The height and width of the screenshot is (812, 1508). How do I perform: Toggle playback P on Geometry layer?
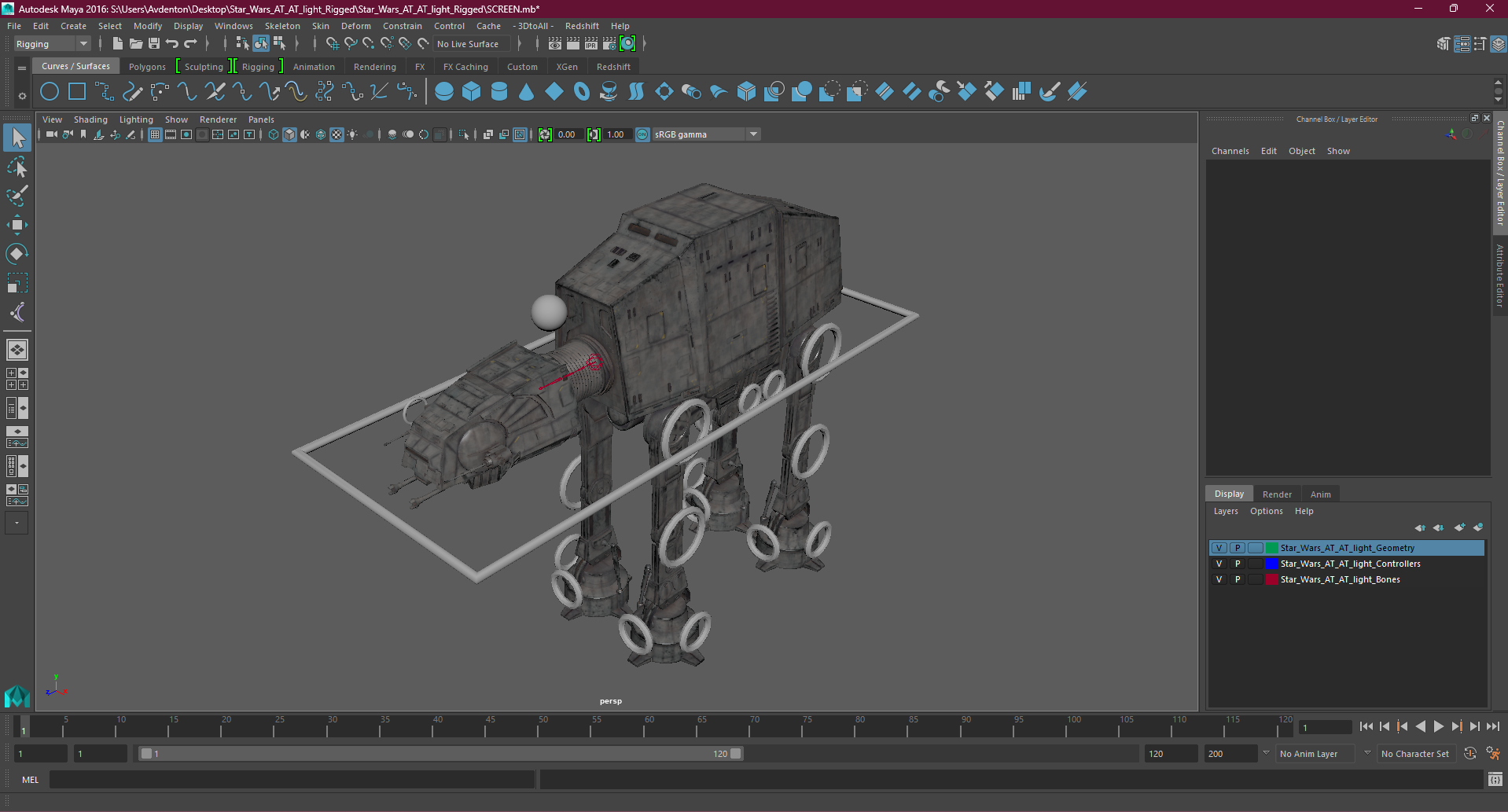1238,548
